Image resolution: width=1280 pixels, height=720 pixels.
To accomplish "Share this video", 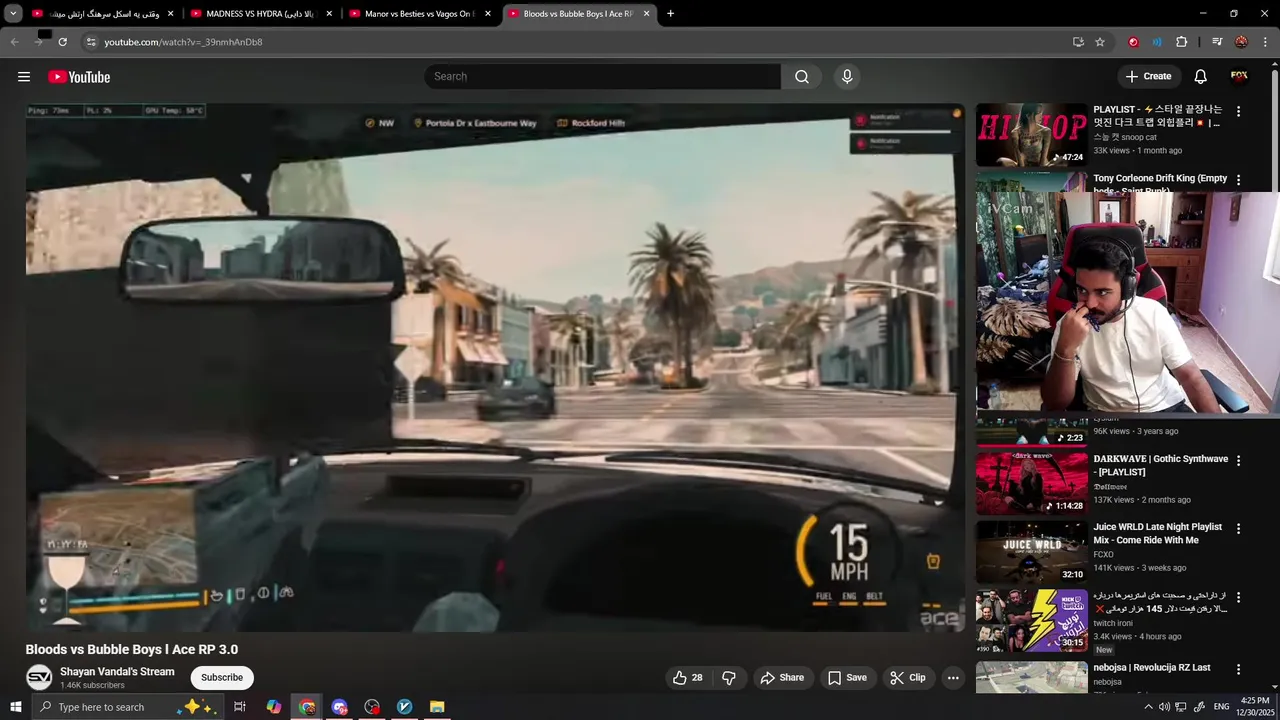I will point(781,678).
